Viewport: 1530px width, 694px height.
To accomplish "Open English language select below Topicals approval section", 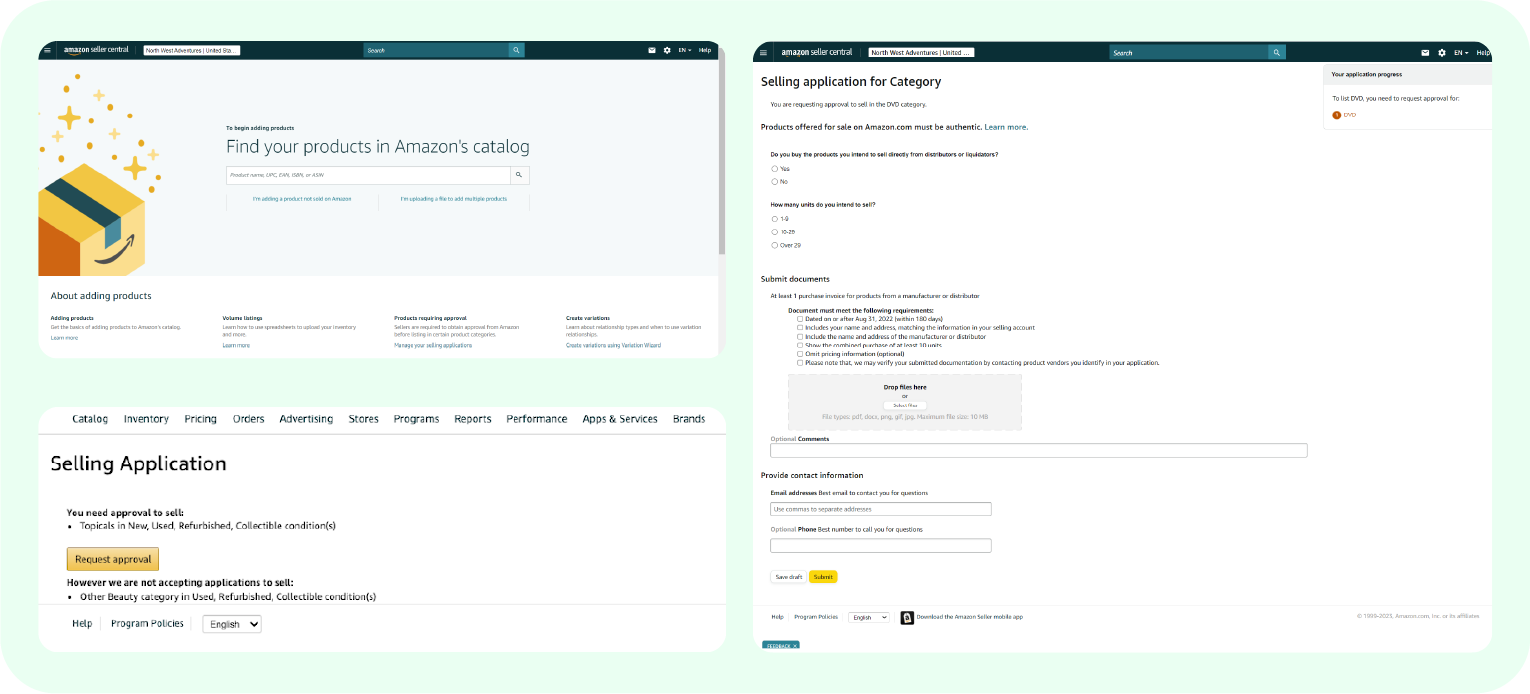I will pos(232,624).
